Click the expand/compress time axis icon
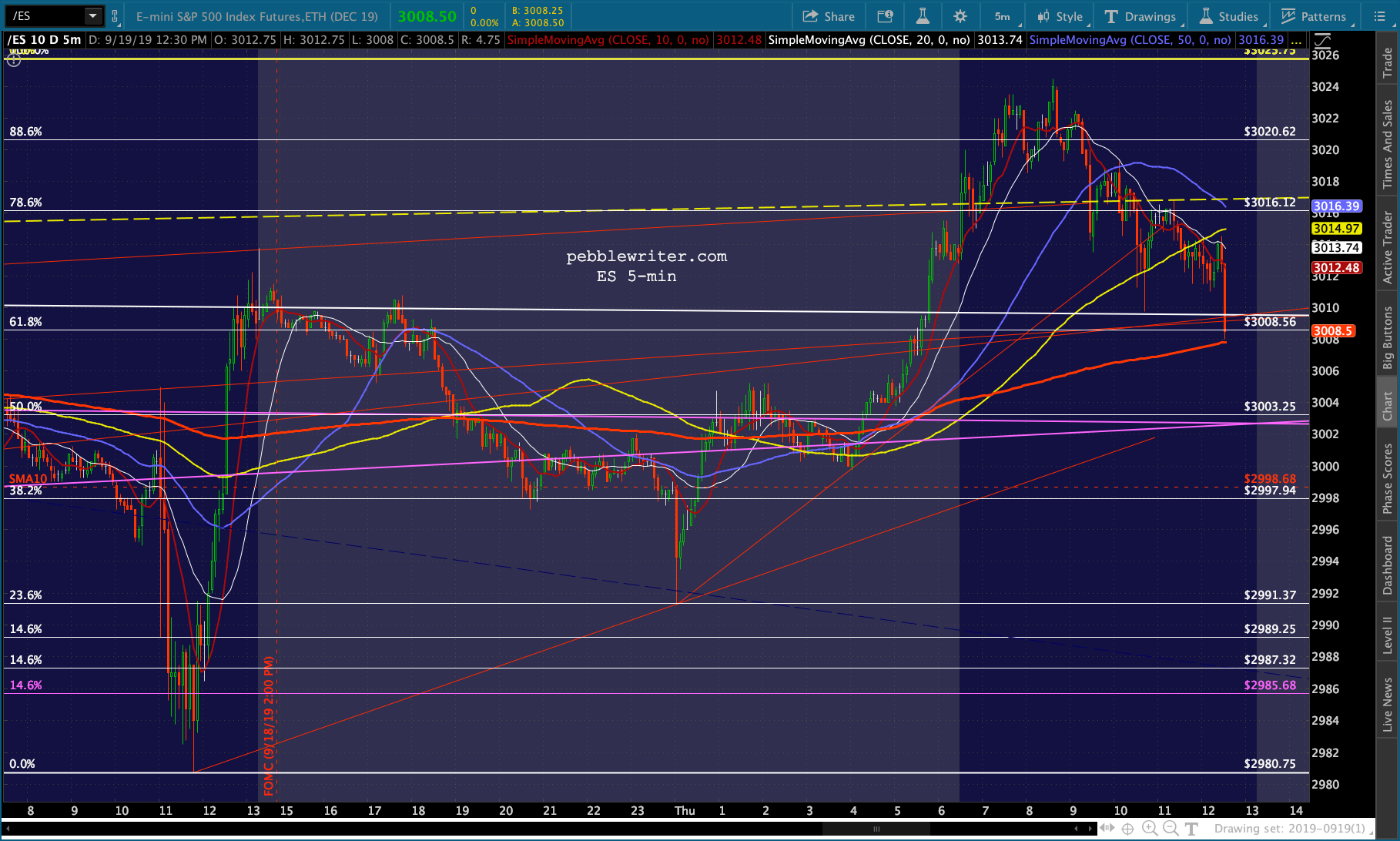1400x841 pixels. tap(1107, 828)
